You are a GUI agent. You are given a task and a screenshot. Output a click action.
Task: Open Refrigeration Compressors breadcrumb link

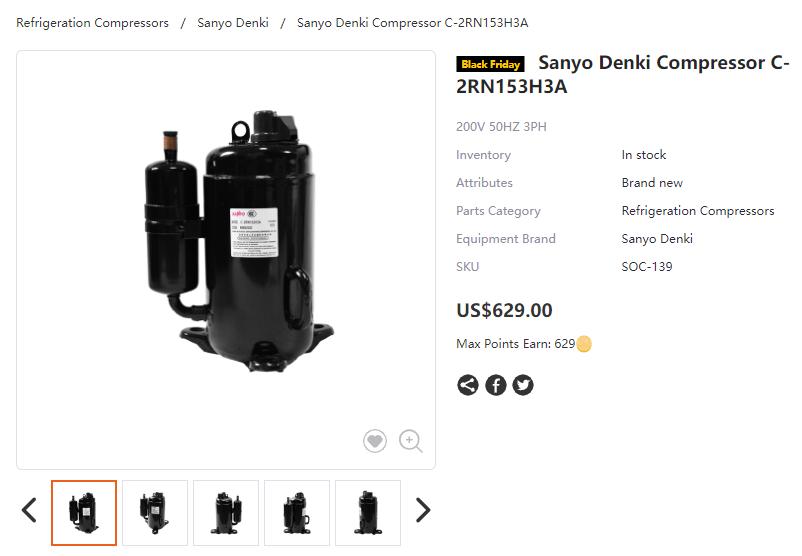[93, 23]
